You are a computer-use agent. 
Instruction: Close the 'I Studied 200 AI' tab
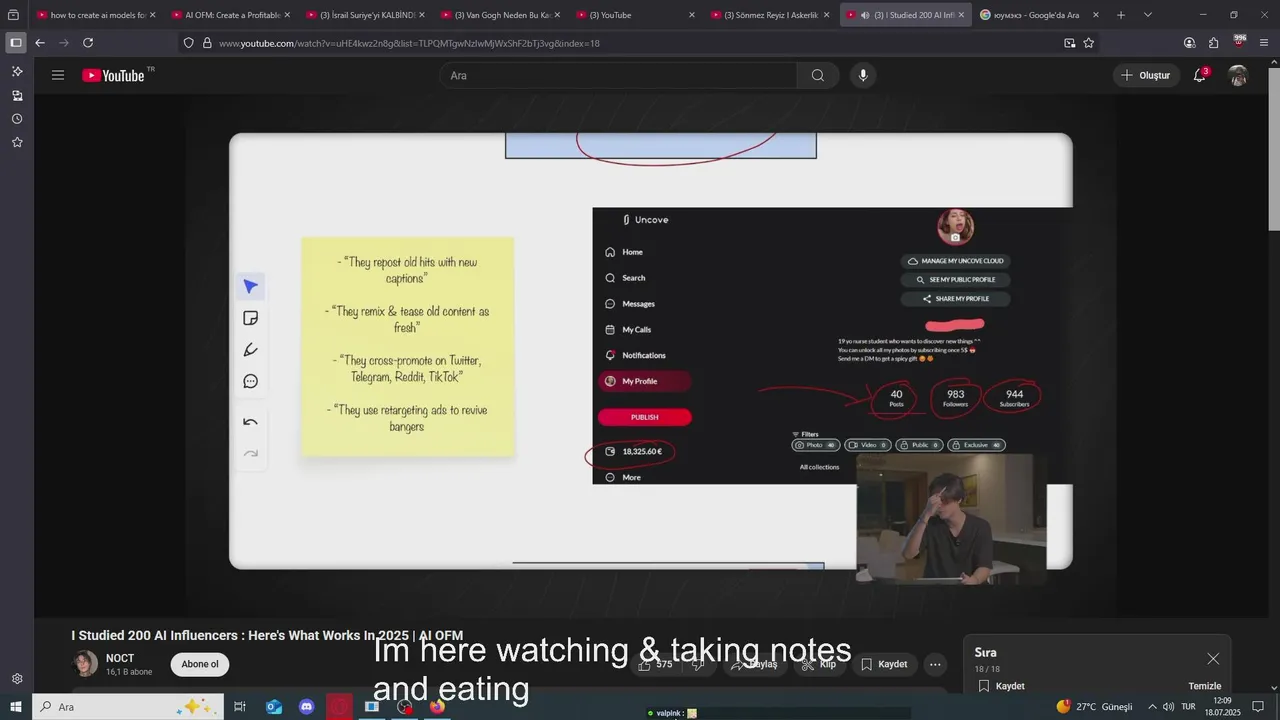[962, 15]
